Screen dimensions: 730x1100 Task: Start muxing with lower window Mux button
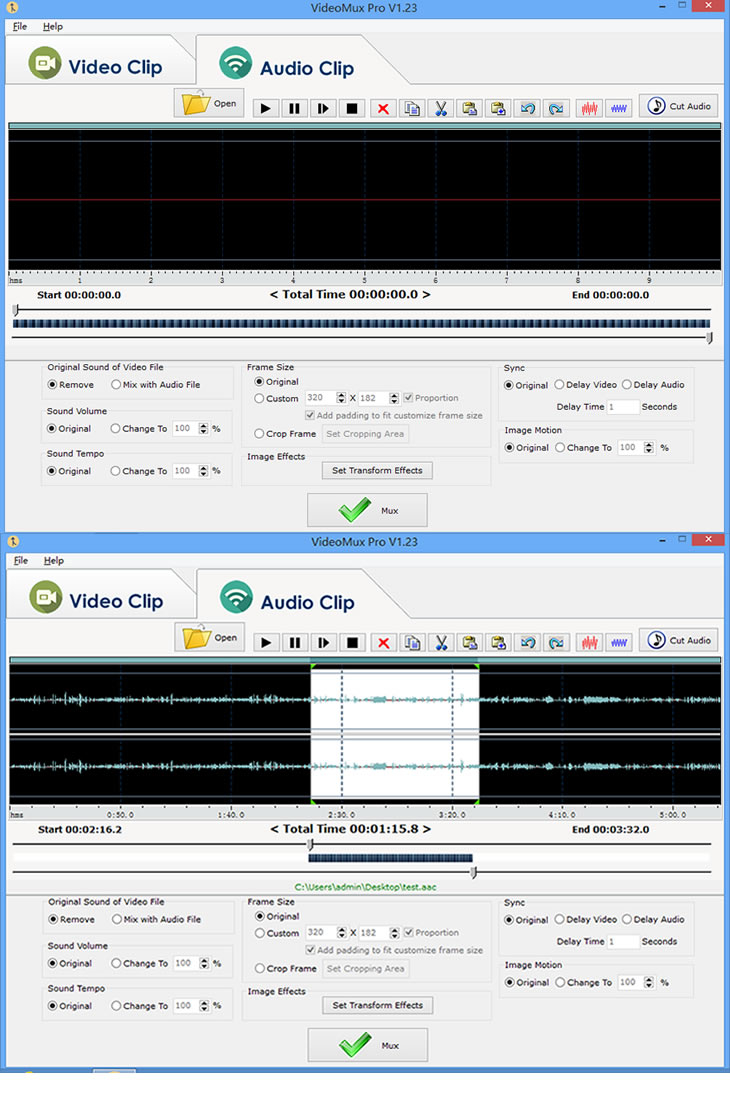367,1045
